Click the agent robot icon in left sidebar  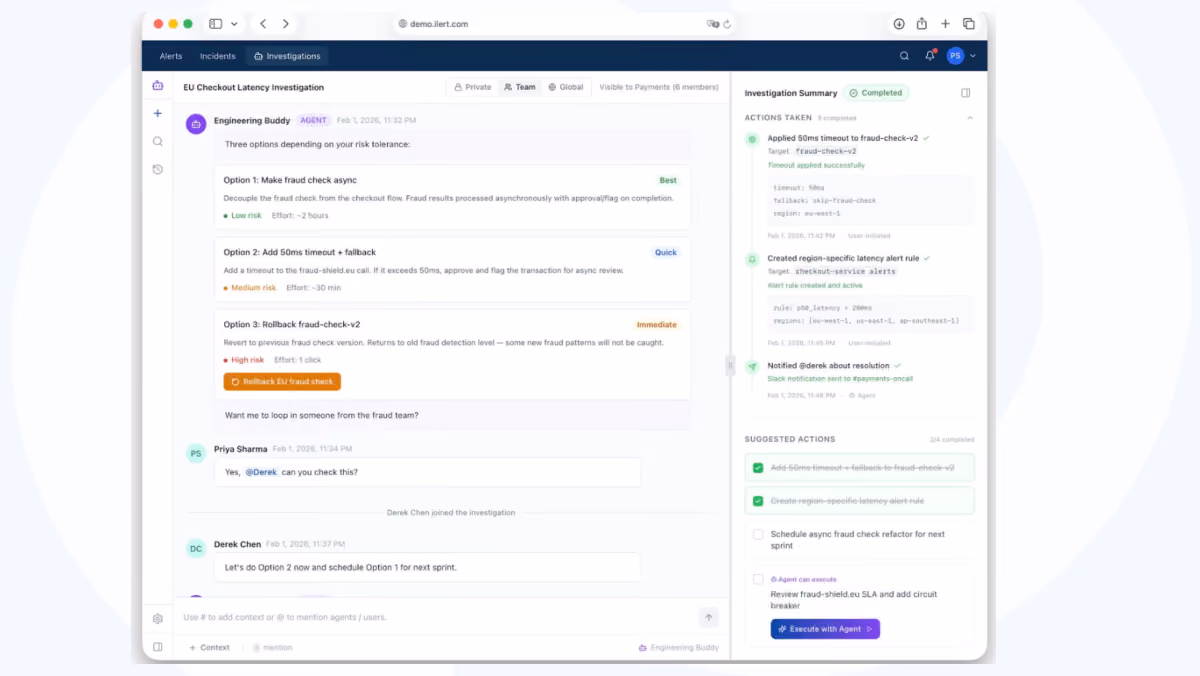(158, 86)
